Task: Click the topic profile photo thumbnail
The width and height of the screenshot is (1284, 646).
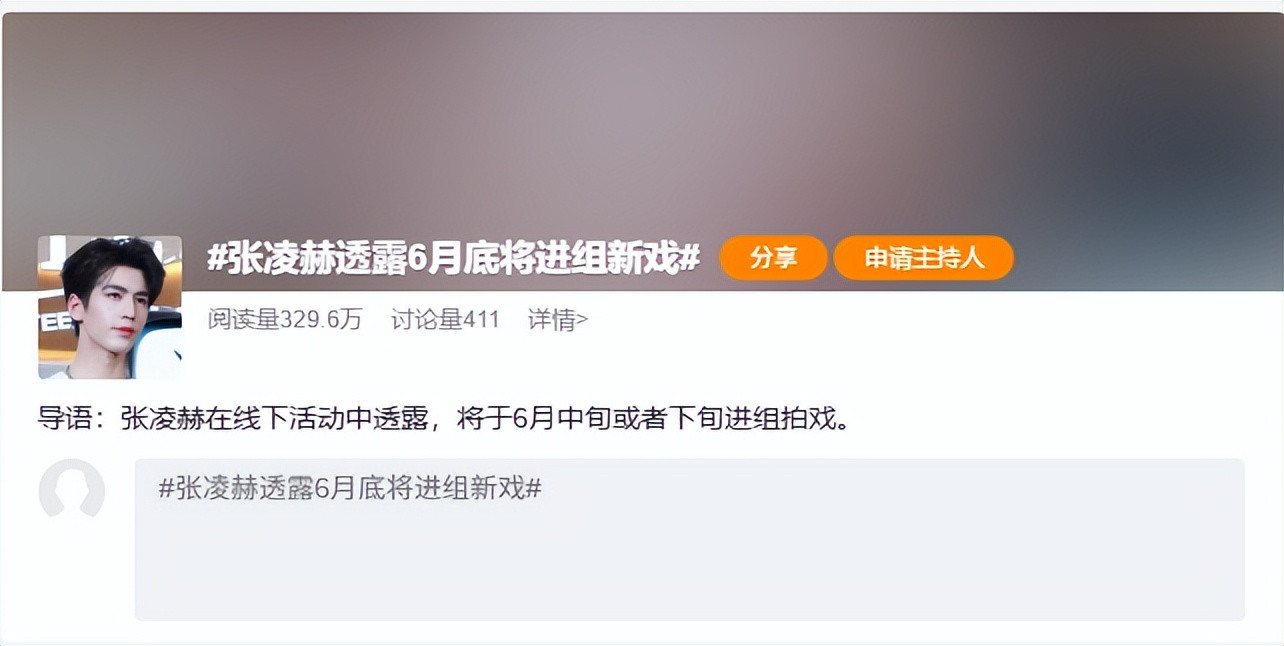Action: [110, 307]
